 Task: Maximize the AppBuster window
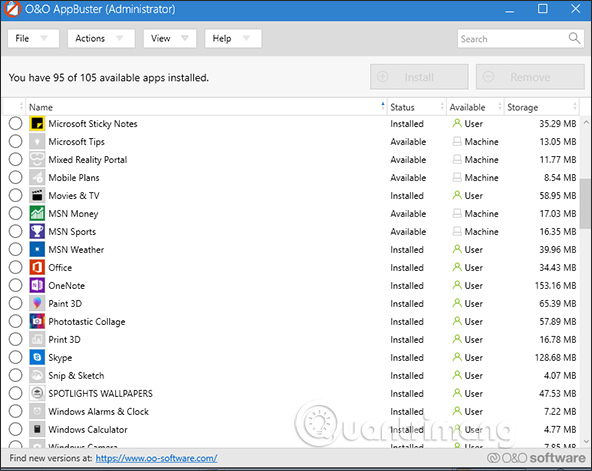543,9
